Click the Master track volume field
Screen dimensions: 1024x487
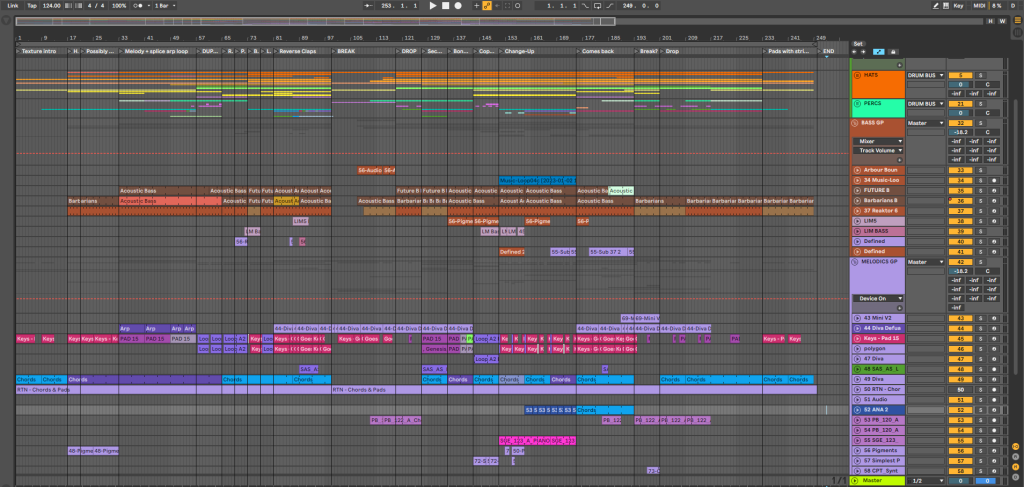point(960,481)
